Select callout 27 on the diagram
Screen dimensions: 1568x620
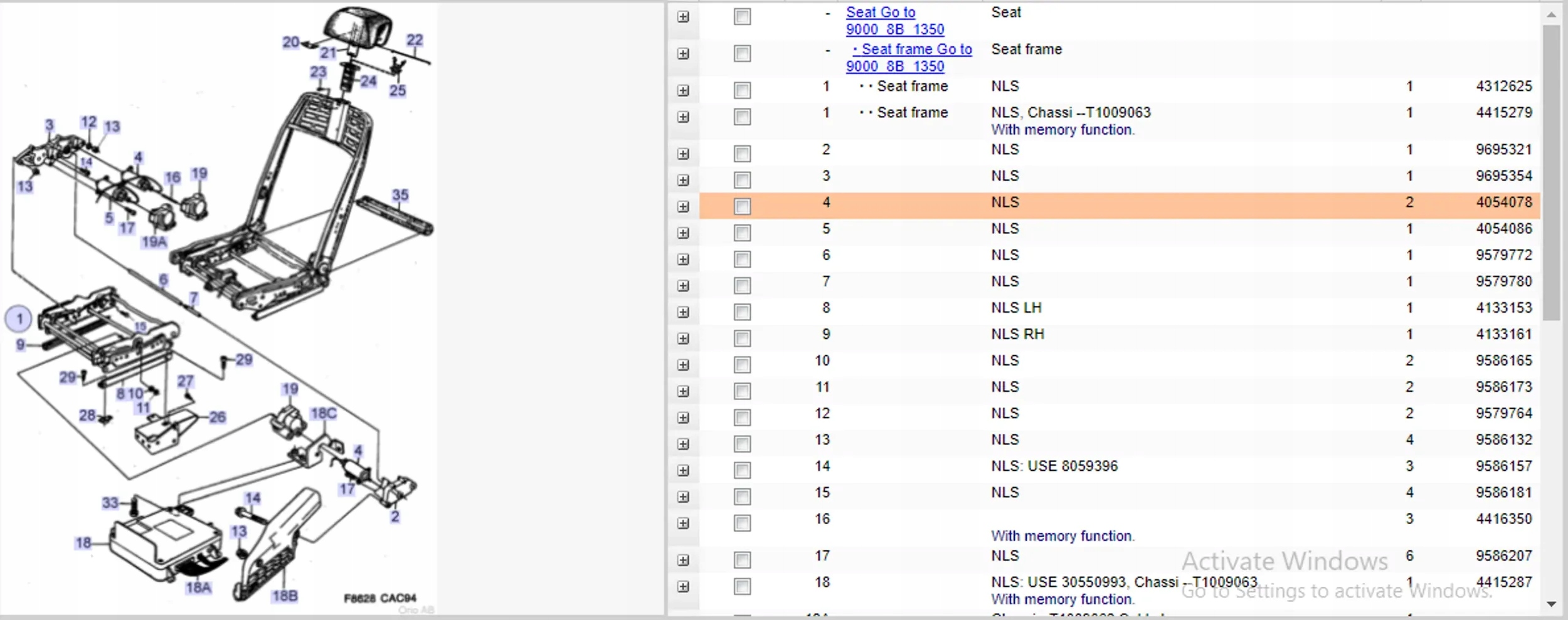(186, 381)
